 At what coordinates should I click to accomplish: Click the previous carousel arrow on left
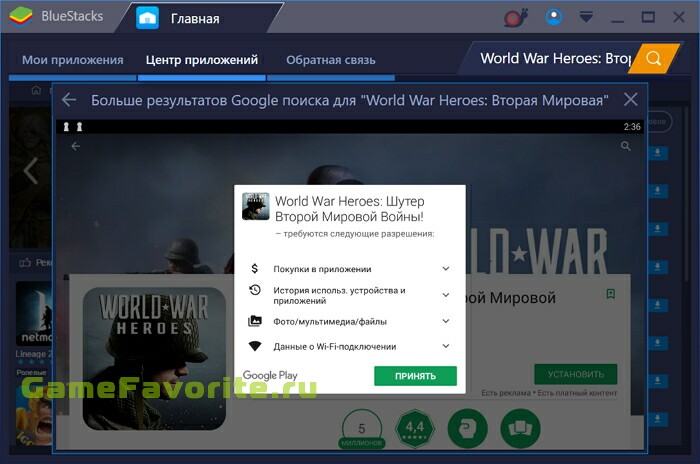coord(30,170)
